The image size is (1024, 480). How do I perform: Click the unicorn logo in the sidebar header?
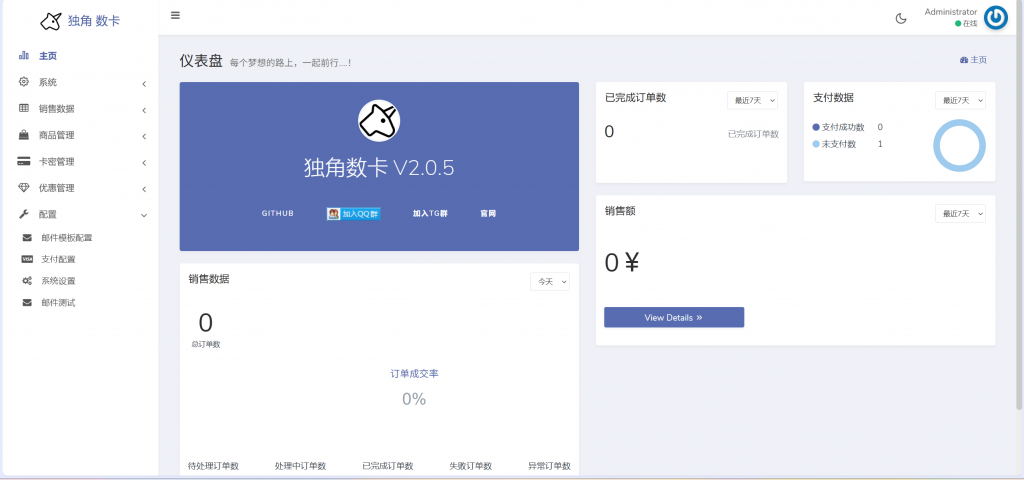tap(51, 20)
